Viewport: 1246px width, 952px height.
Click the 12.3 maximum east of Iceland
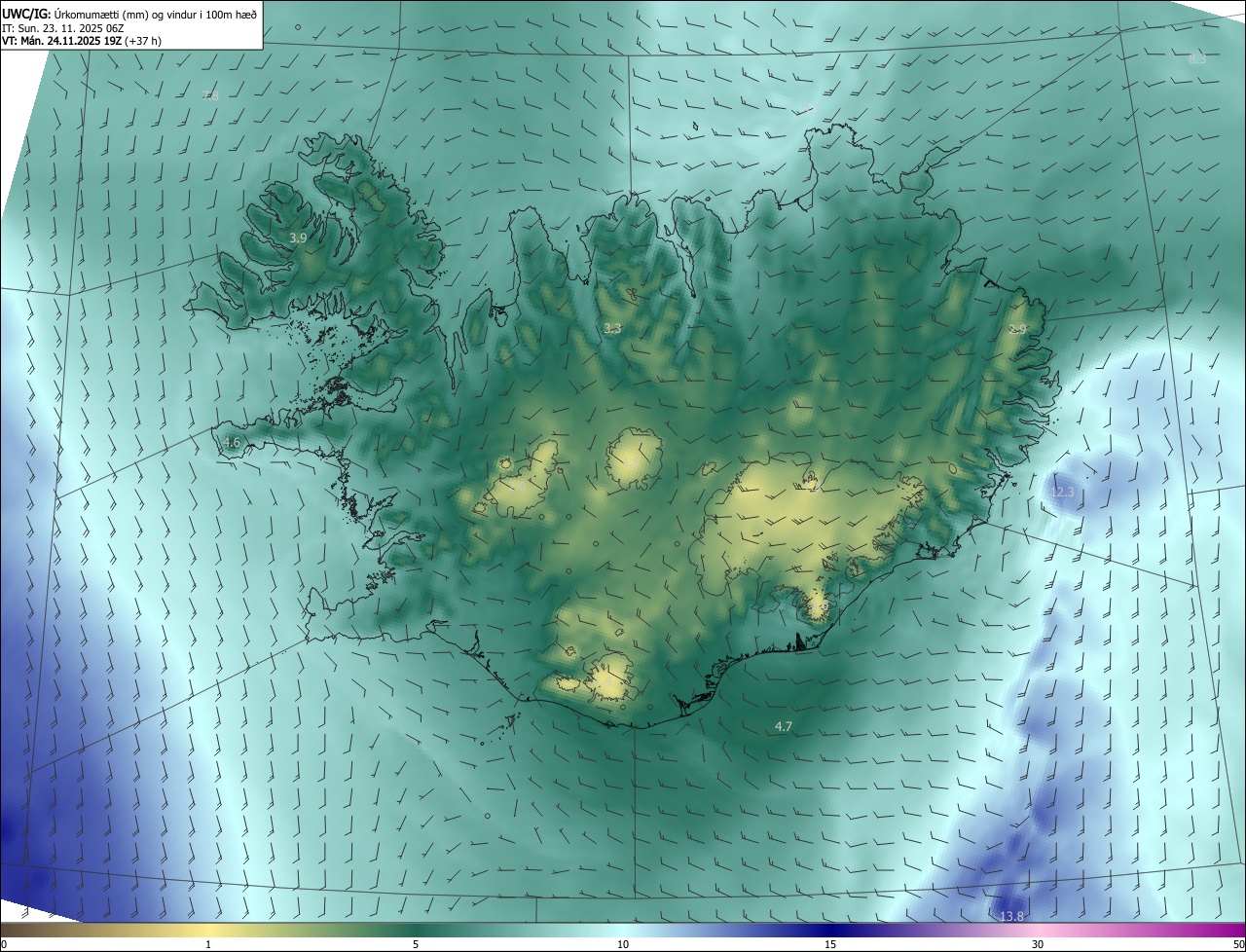(x=1063, y=493)
